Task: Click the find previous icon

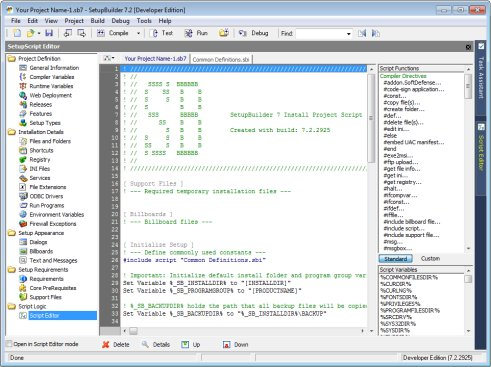Action: (362, 33)
